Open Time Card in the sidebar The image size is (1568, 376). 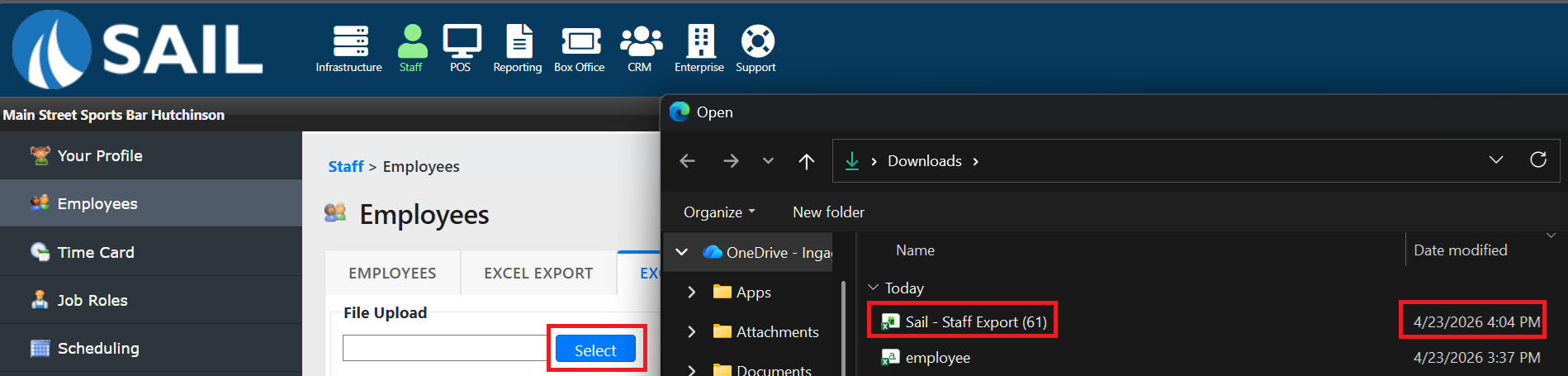click(x=96, y=253)
